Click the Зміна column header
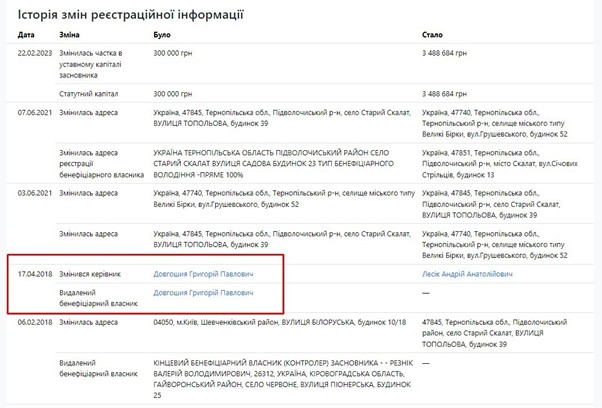Screen dimensions: 602x408 (72, 35)
